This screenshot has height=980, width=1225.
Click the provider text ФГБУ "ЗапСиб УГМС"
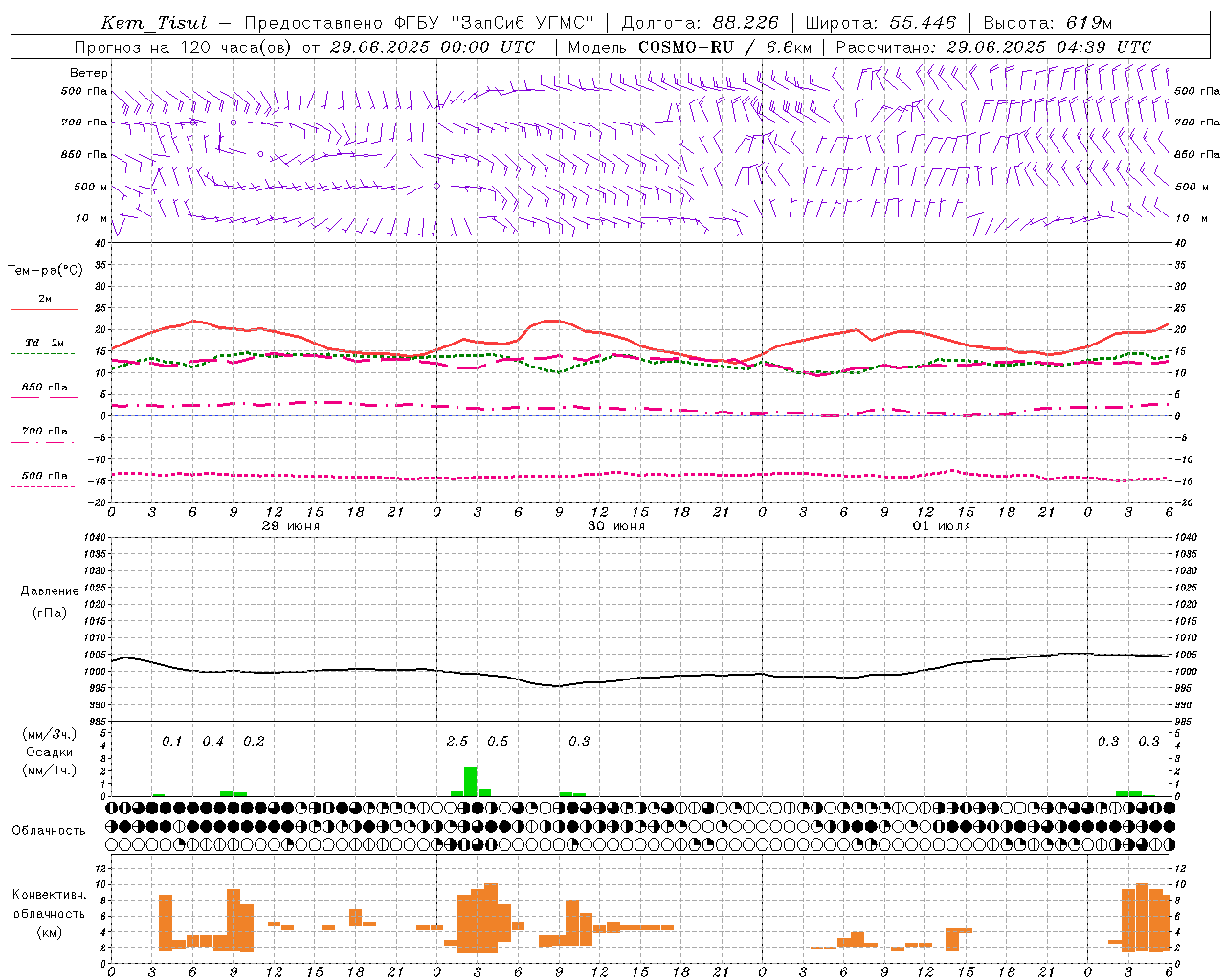pyautogui.click(x=495, y=23)
